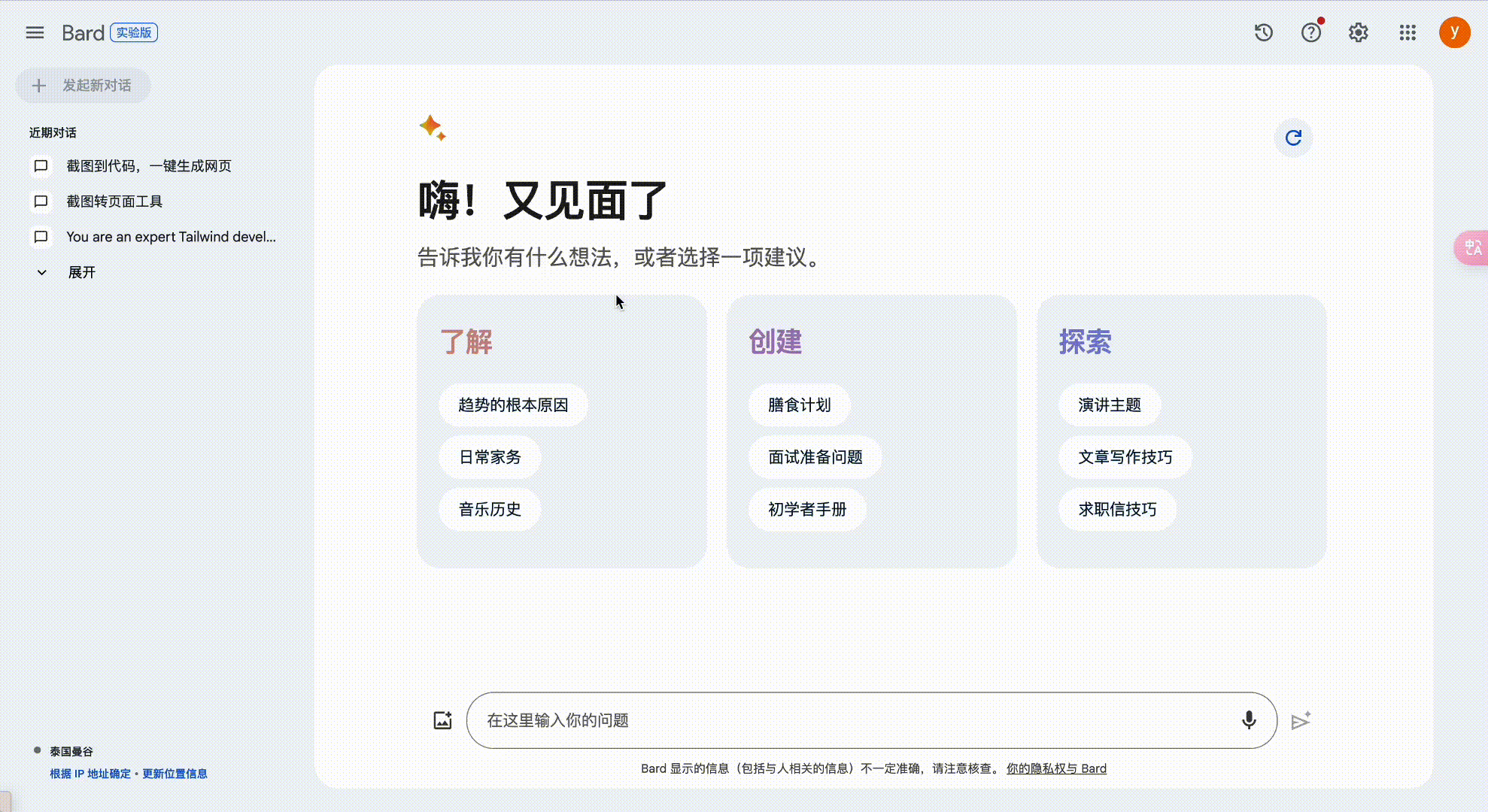Open the Google apps grid
Screen dimensions: 1488x812
pos(1408,32)
